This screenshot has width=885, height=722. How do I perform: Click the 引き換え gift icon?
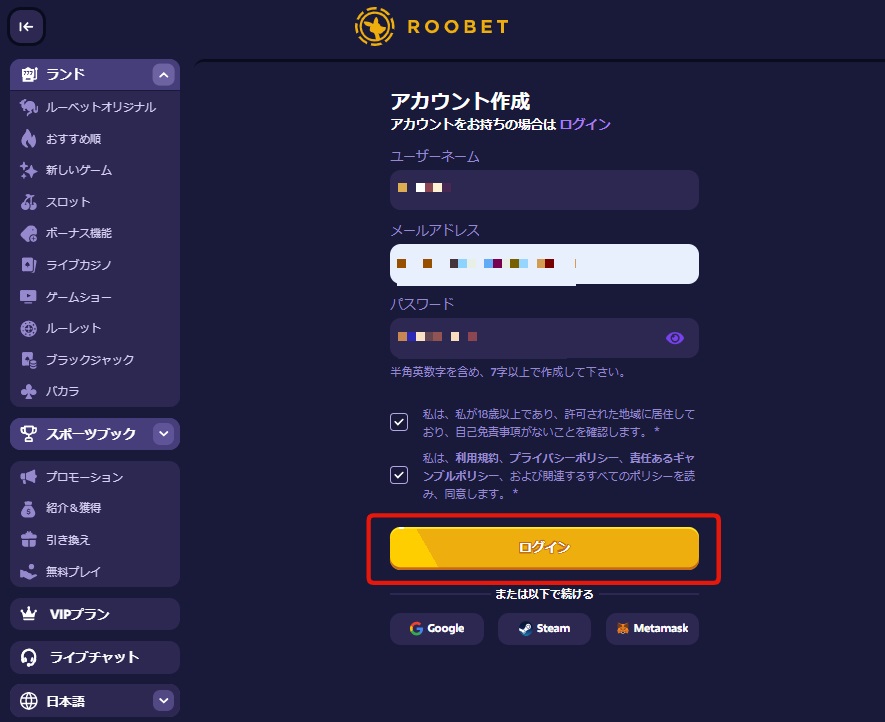click(29, 540)
